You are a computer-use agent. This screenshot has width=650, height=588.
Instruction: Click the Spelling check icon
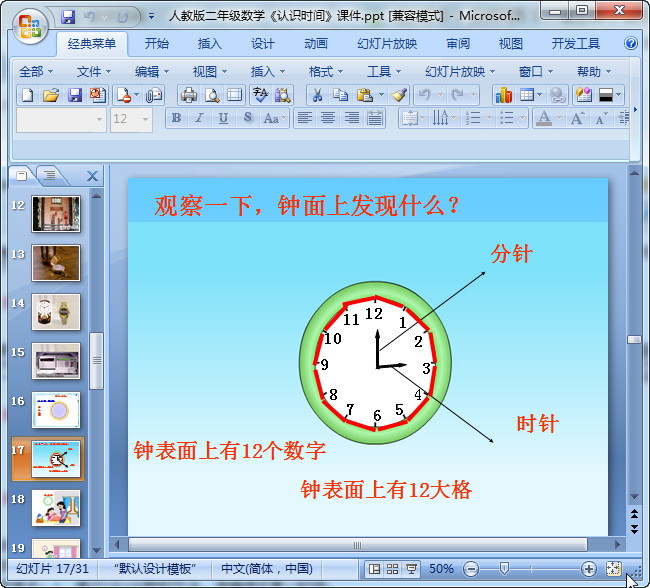coord(260,95)
